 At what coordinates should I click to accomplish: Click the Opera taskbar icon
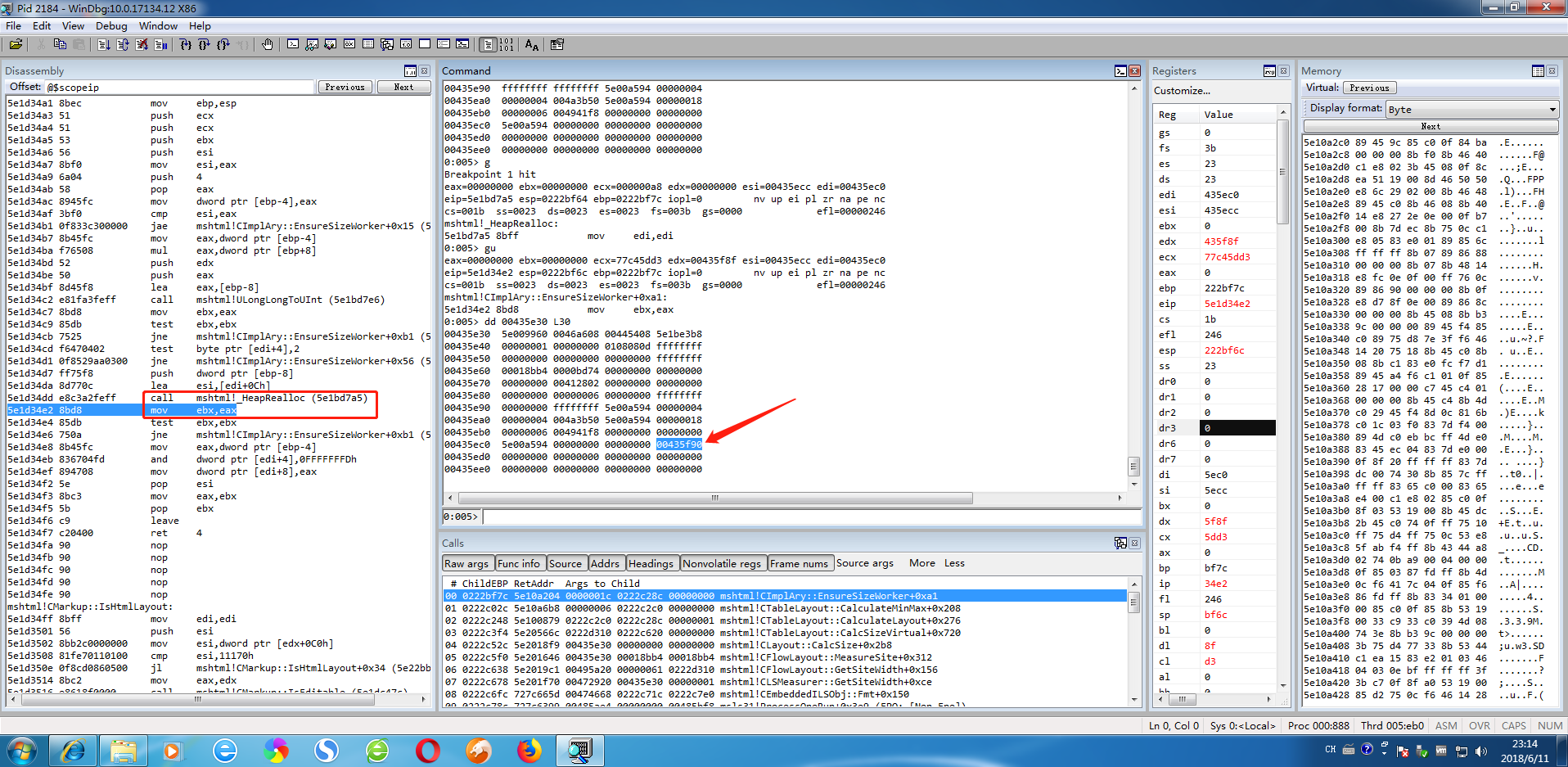[428, 750]
